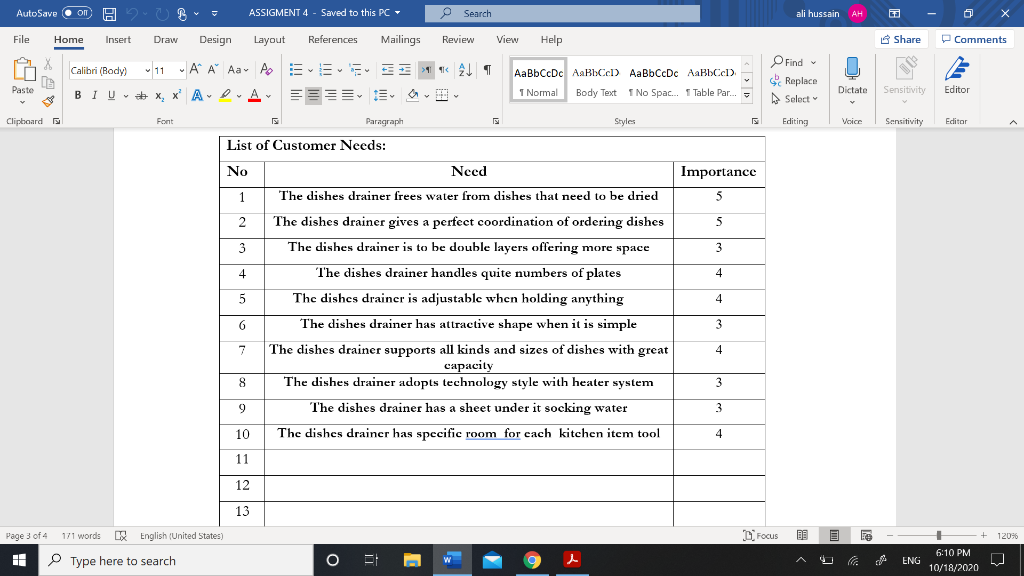Toggle Show/Hide paragraph marks
This screenshot has width=1024, height=576.
point(487,70)
